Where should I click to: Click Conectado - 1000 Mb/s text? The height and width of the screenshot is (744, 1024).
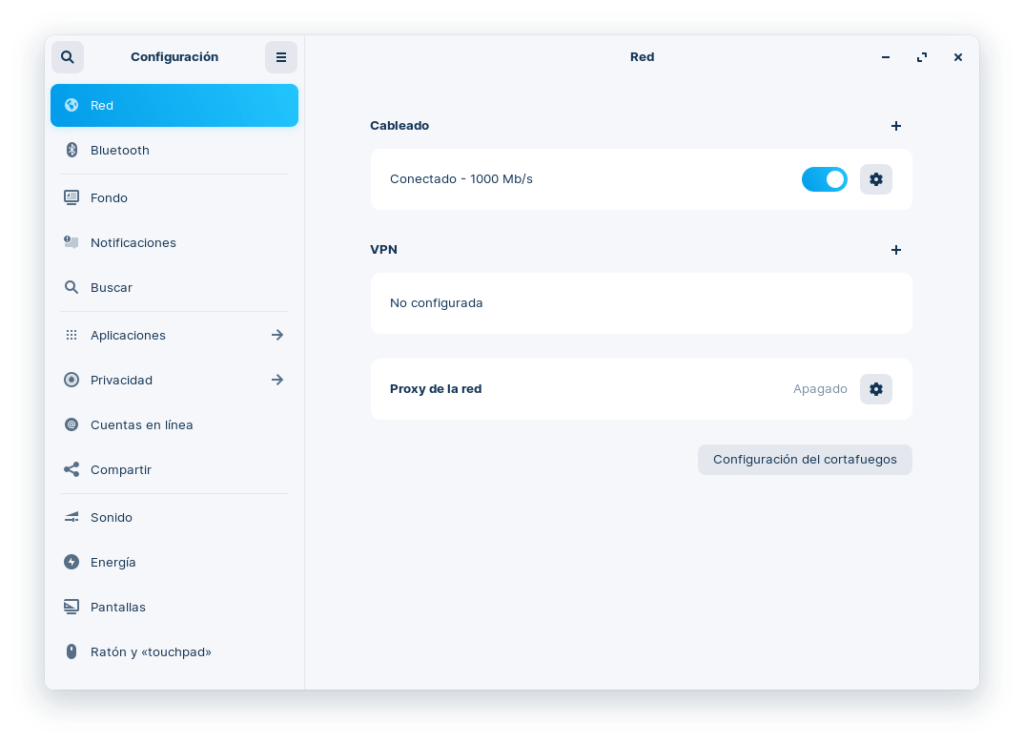point(461,179)
